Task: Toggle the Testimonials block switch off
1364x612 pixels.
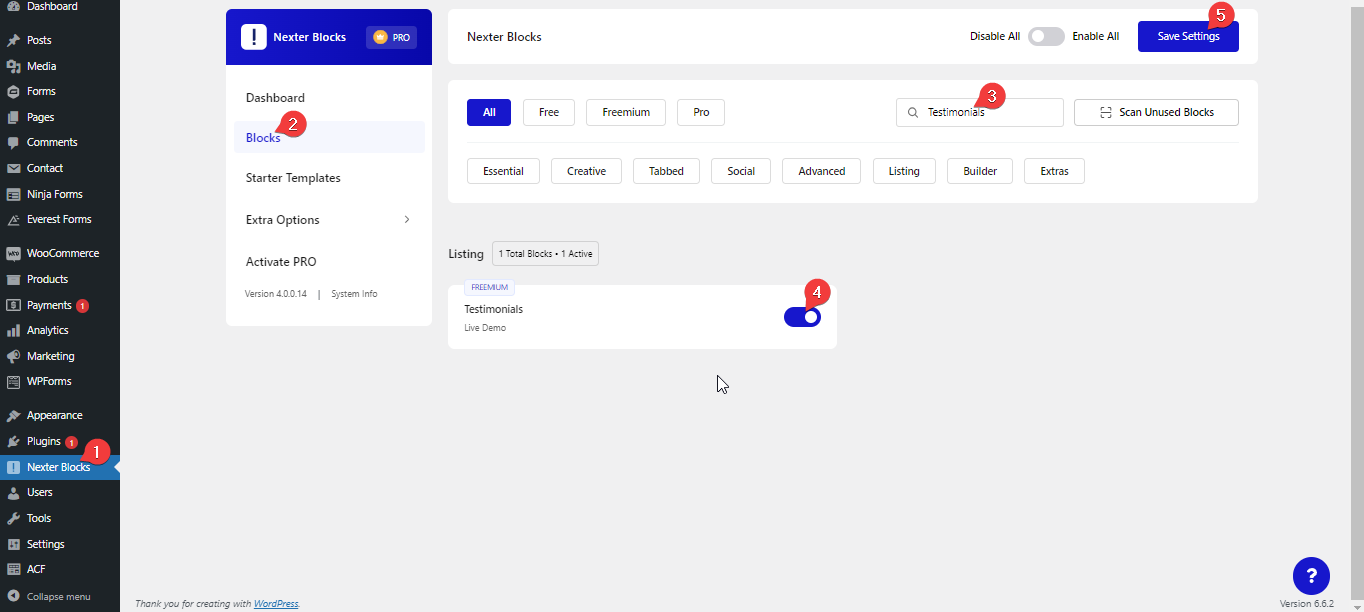Action: (x=802, y=317)
